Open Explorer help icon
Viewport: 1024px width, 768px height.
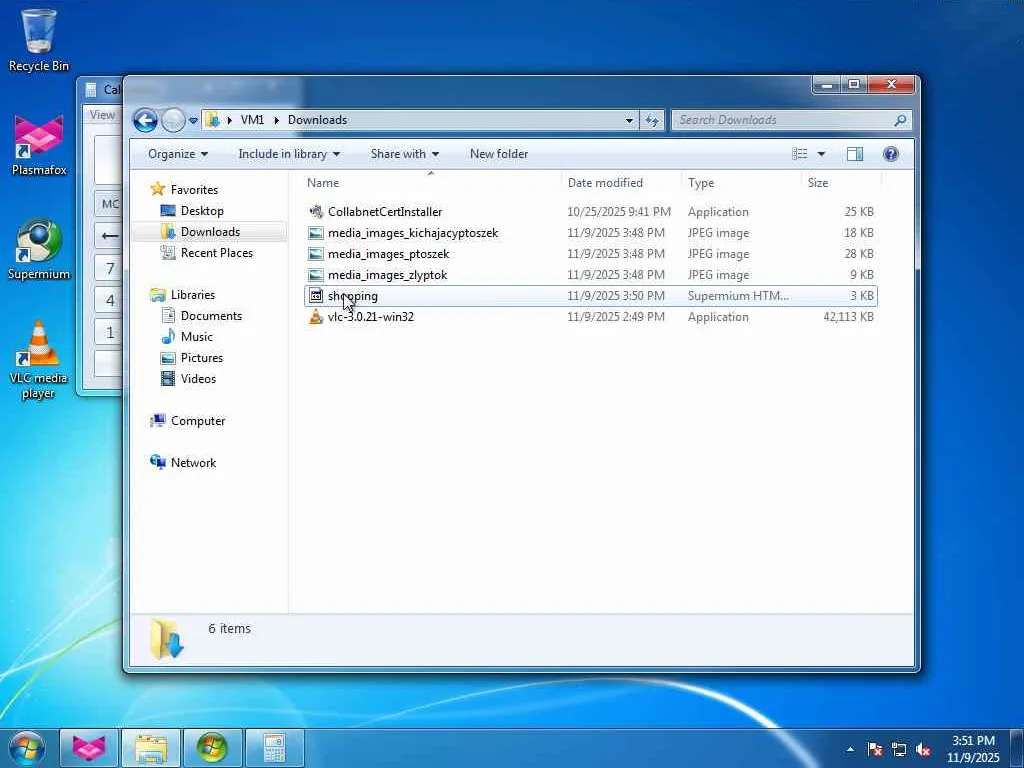891,154
